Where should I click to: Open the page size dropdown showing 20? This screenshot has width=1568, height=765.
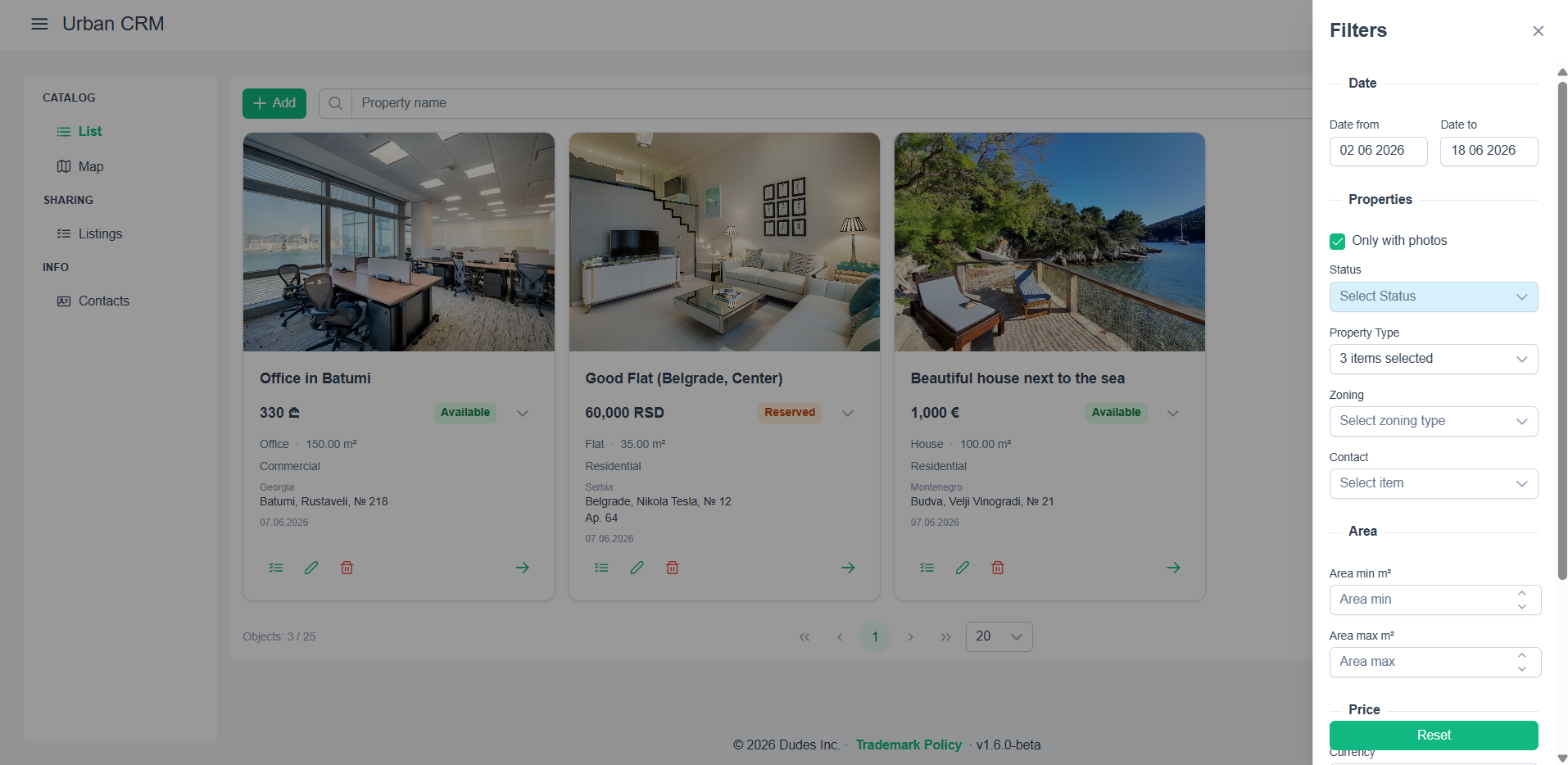point(999,636)
